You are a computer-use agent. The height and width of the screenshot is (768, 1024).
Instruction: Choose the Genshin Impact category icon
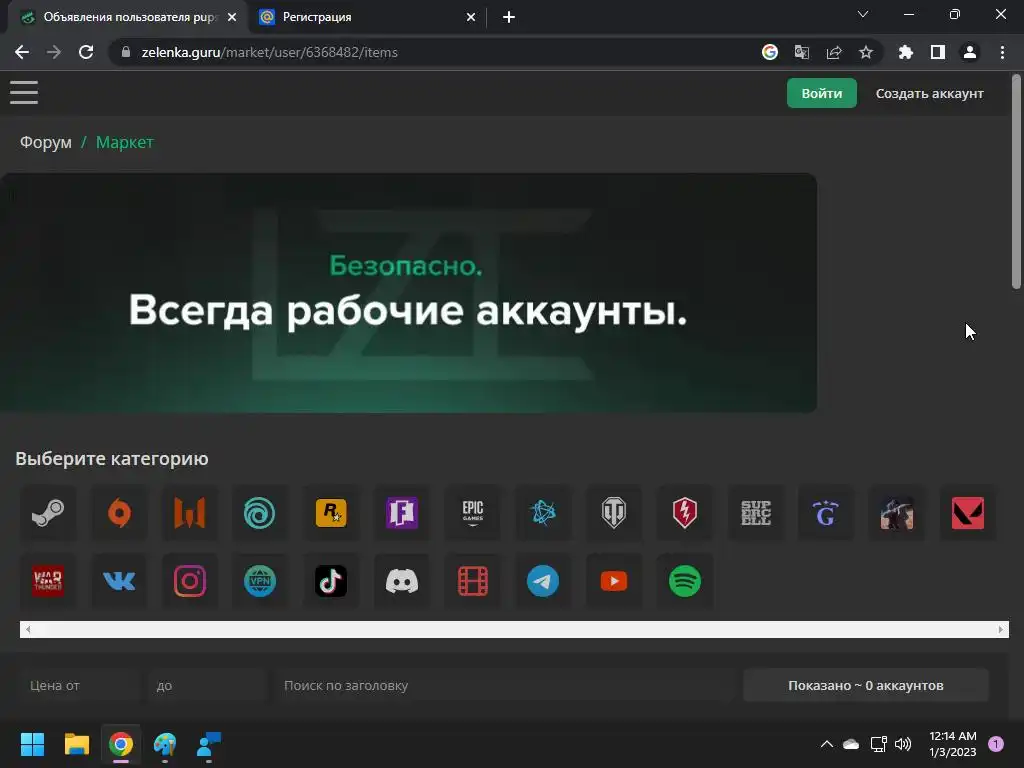point(826,513)
